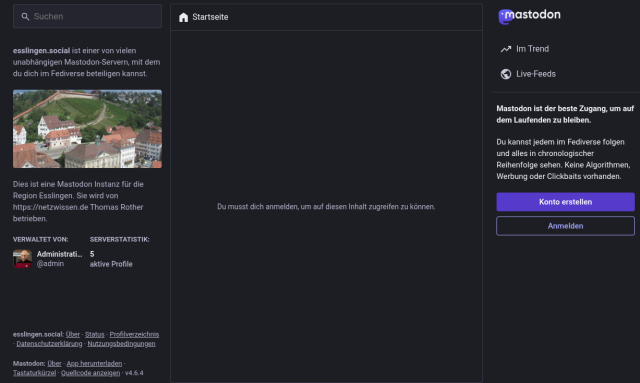
Task: Click the Anmelden button
Action: pos(565,226)
